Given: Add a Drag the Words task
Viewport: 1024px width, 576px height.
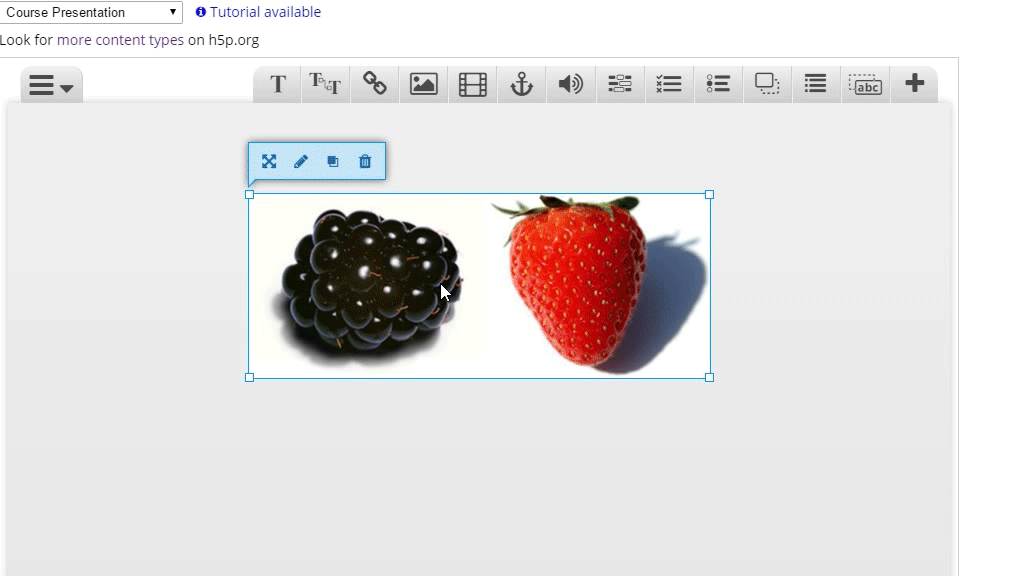Looking at the screenshot, I should 865,84.
